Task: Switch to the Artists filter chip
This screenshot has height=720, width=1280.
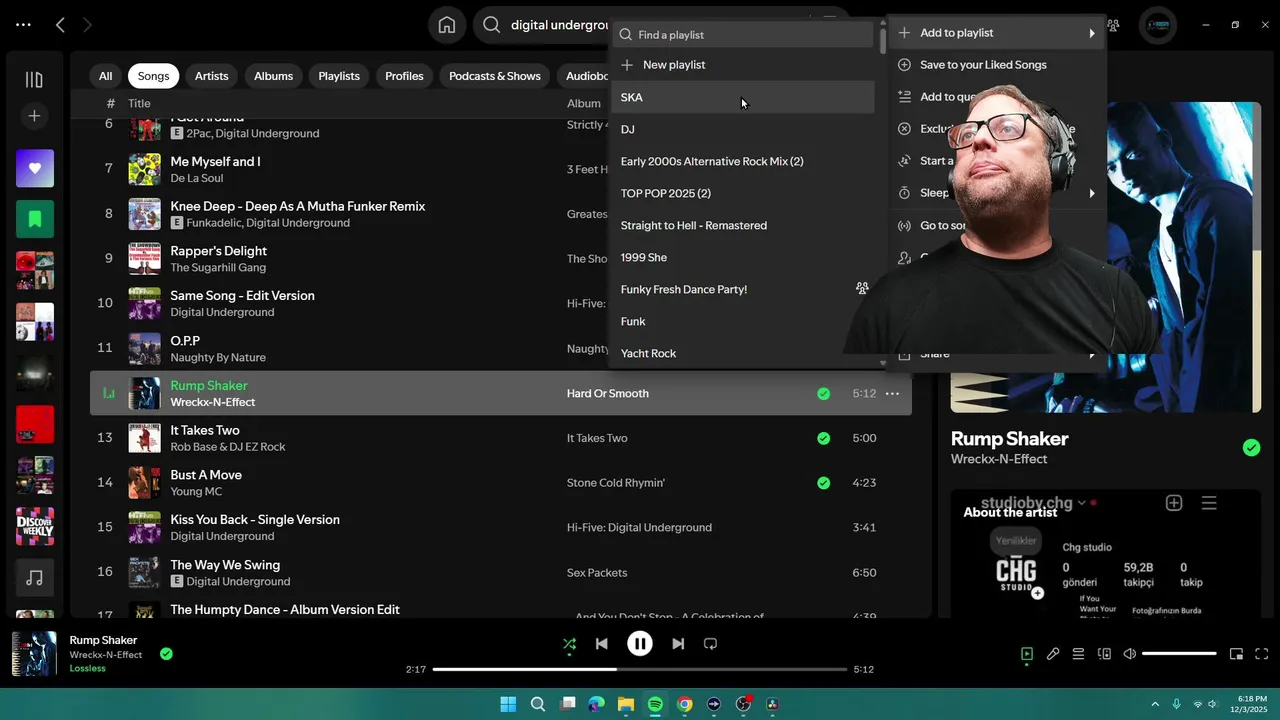Action: [x=211, y=76]
